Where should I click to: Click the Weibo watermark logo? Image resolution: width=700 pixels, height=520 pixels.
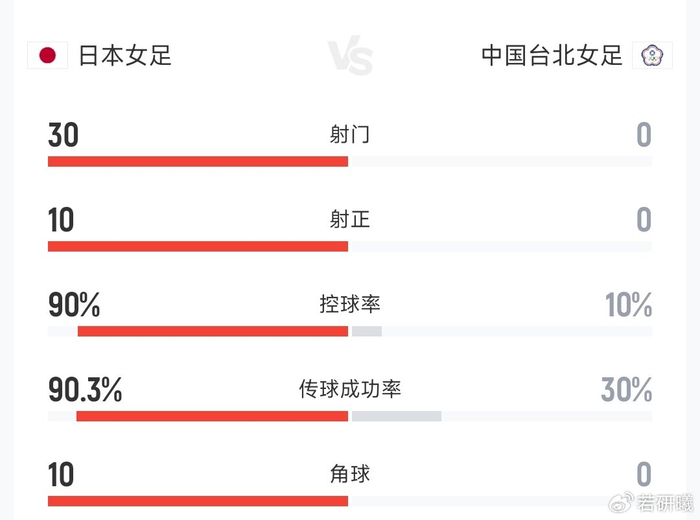click(622, 501)
